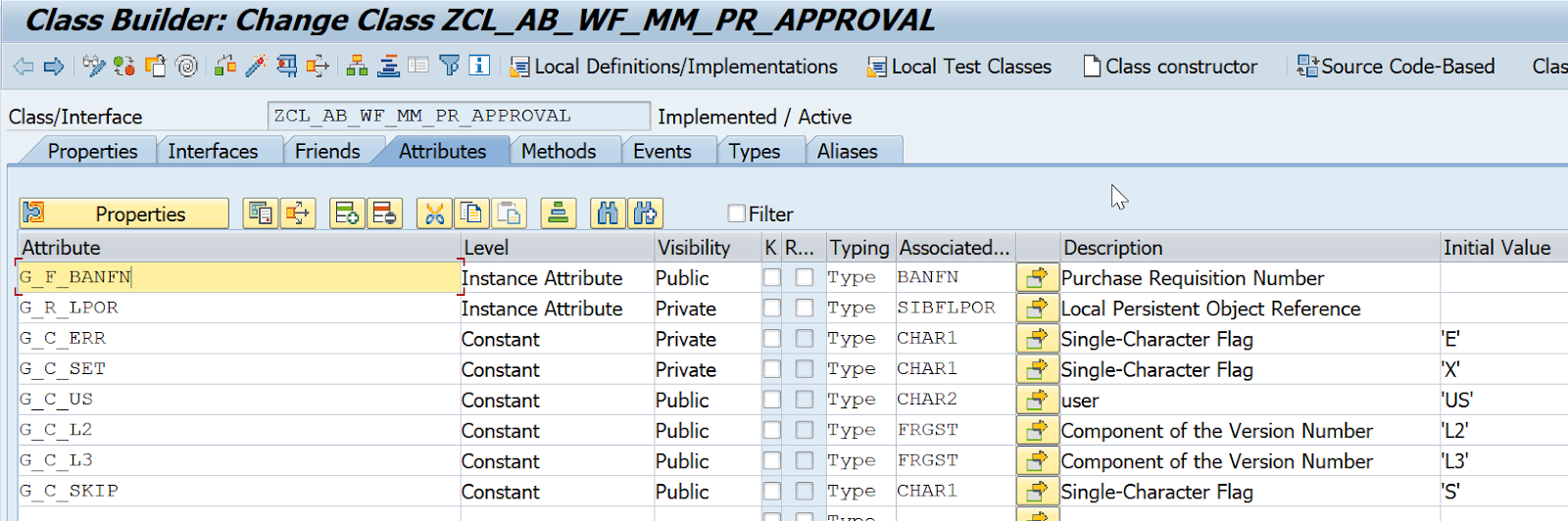Go back with the left arrow icon
This screenshot has height=521, width=1568.
pos(24,67)
